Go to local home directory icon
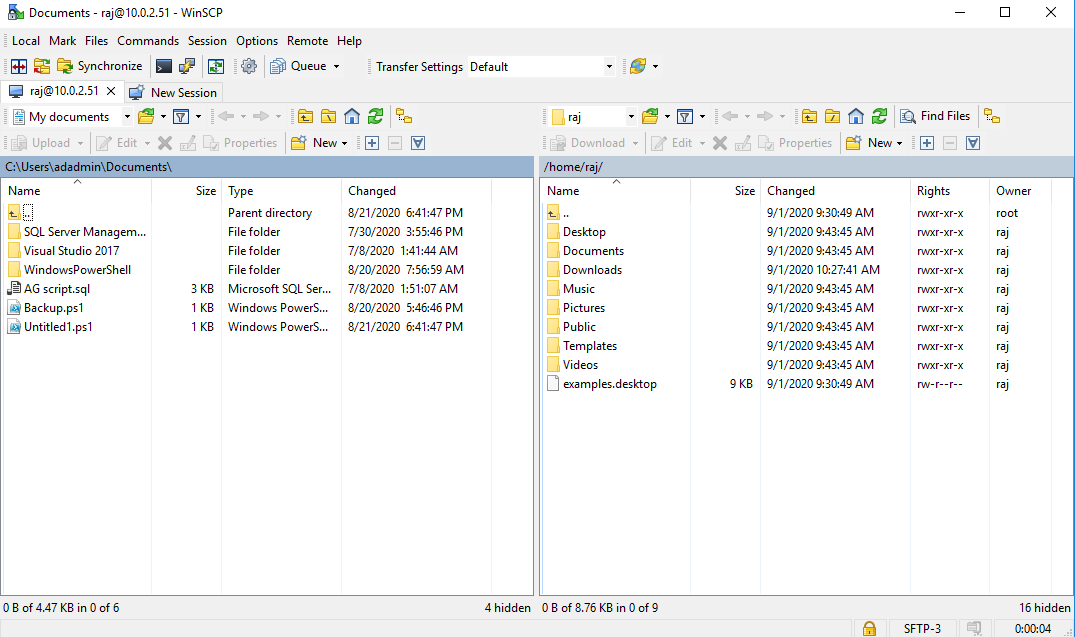This screenshot has width=1075, height=637. tap(352, 117)
